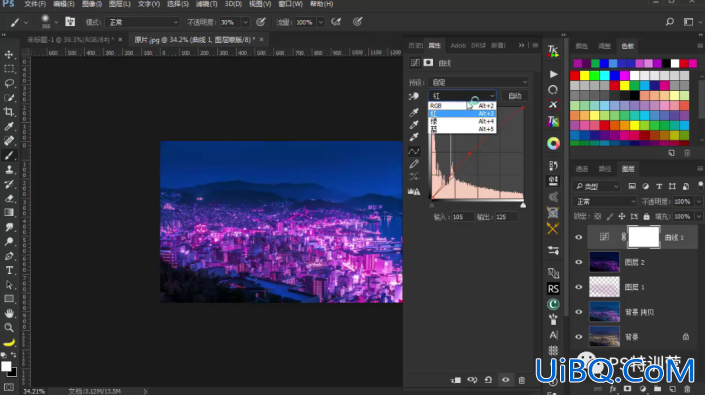Viewport: 705px width, 395px height.
Task: Click the clip-to-layer icon in Properties panel
Action: point(455,380)
